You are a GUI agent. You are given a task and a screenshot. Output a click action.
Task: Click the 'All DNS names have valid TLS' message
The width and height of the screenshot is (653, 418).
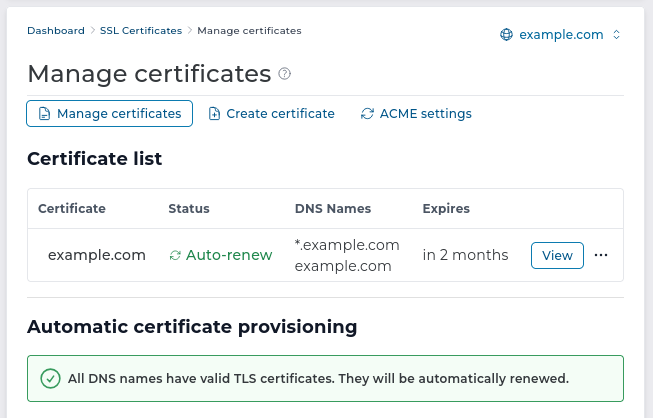coord(319,378)
